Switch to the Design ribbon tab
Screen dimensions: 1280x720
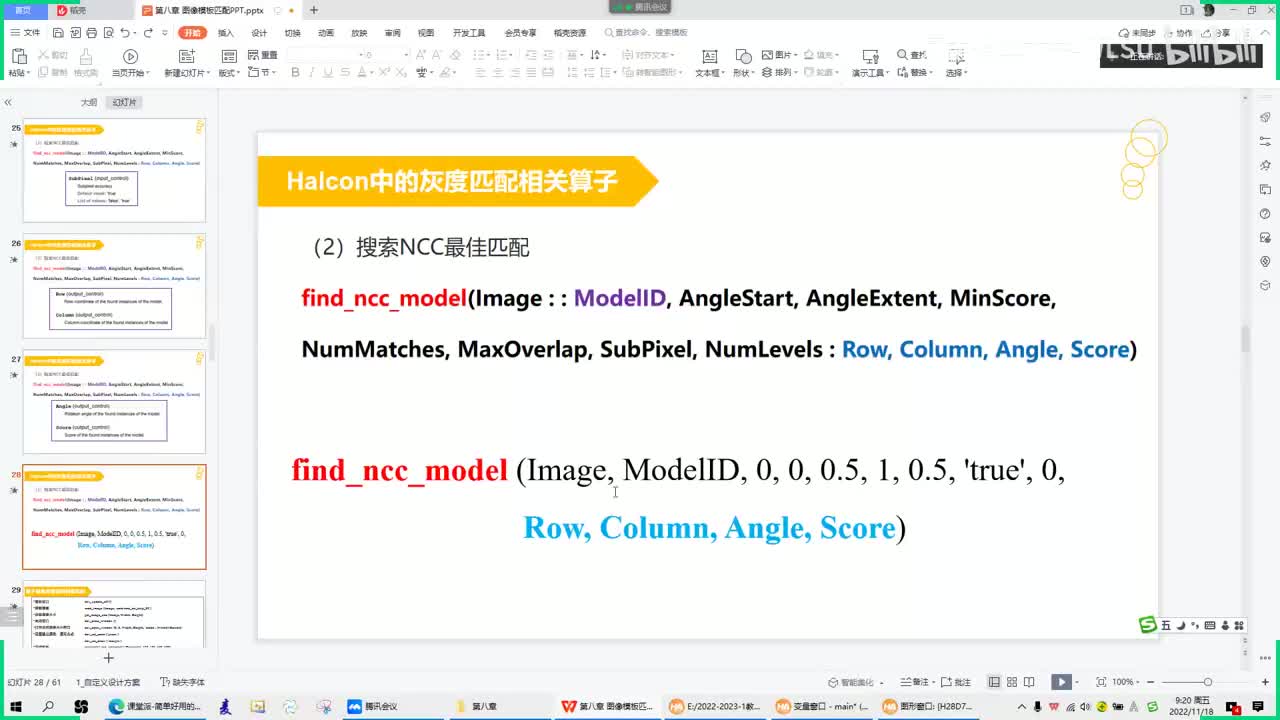click(x=259, y=33)
